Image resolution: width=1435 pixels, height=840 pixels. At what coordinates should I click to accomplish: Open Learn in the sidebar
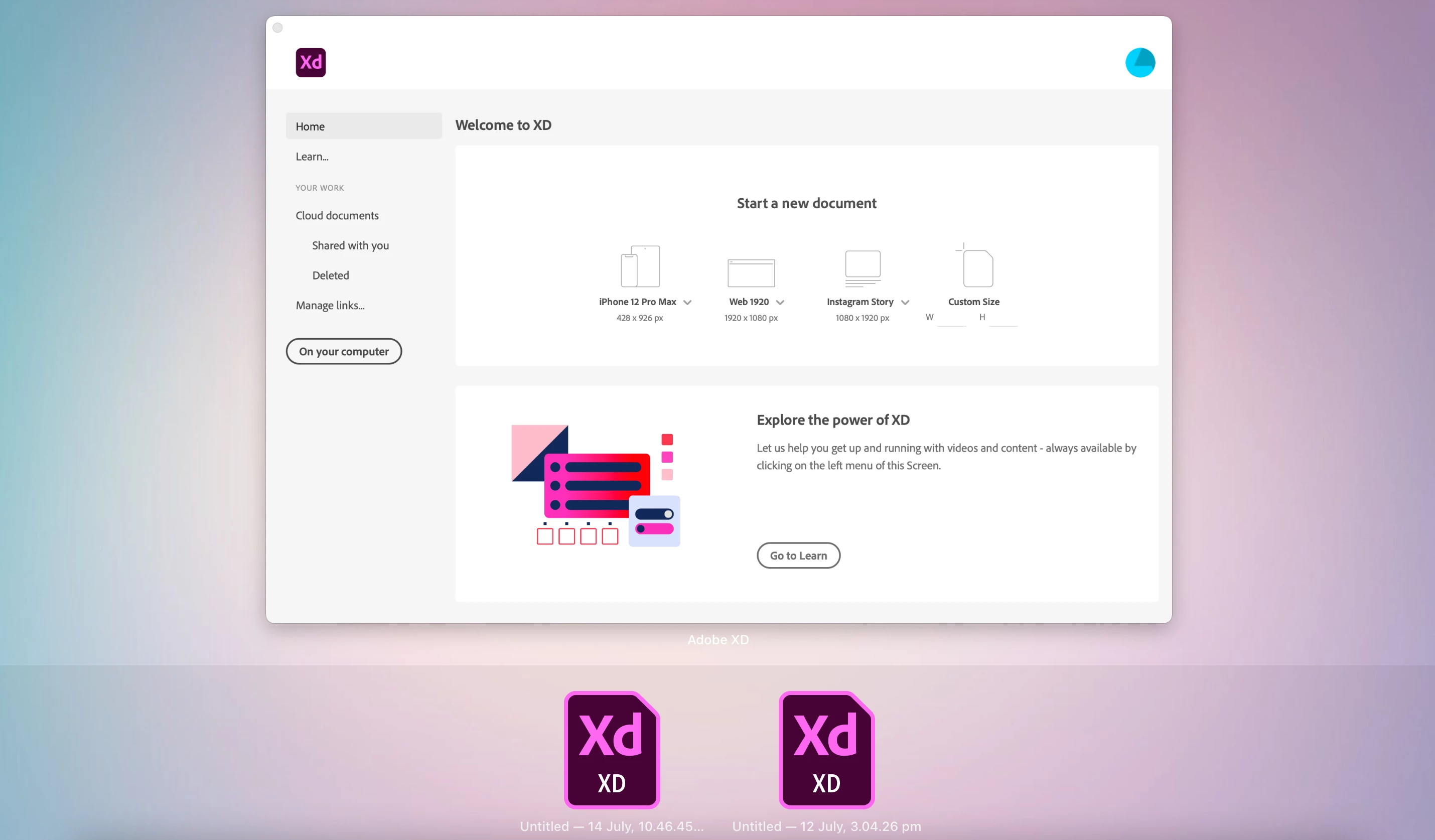click(x=312, y=157)
